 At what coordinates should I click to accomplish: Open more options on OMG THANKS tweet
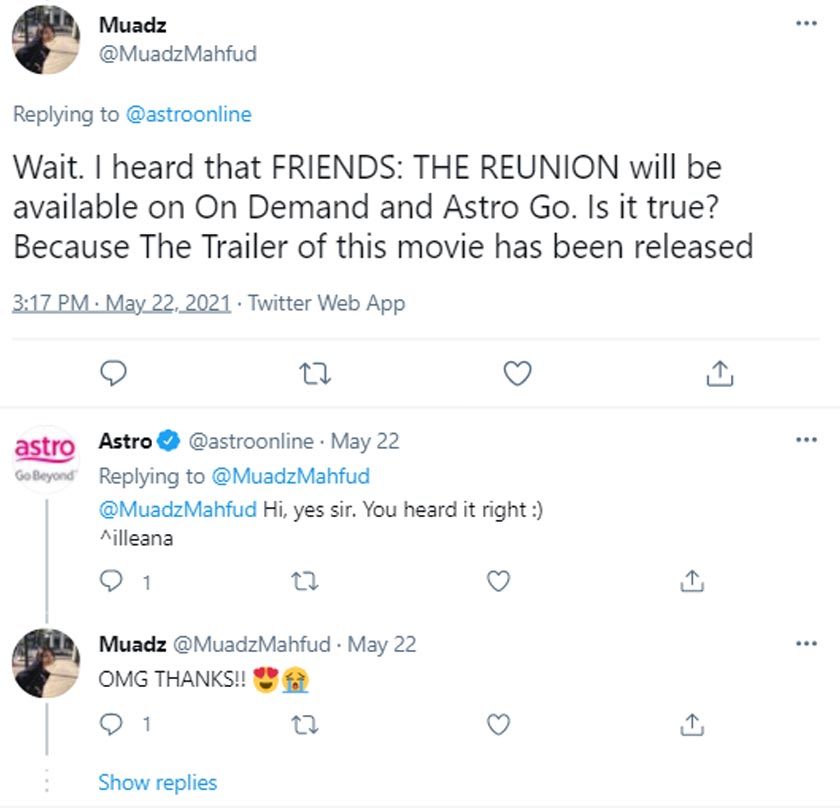click(x=806, y=644)
